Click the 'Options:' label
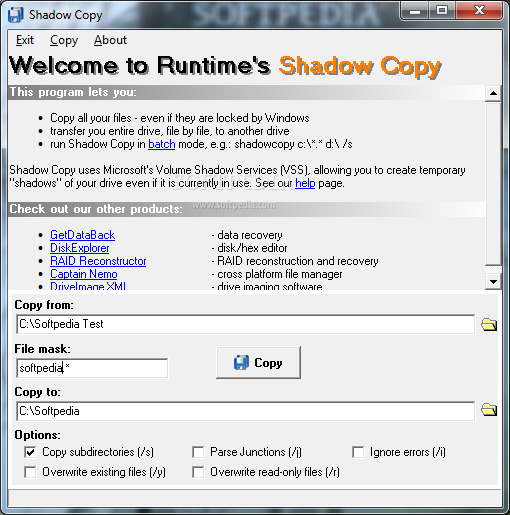The width and height of the screenshot is (510, 515). [x=38, y=435]
